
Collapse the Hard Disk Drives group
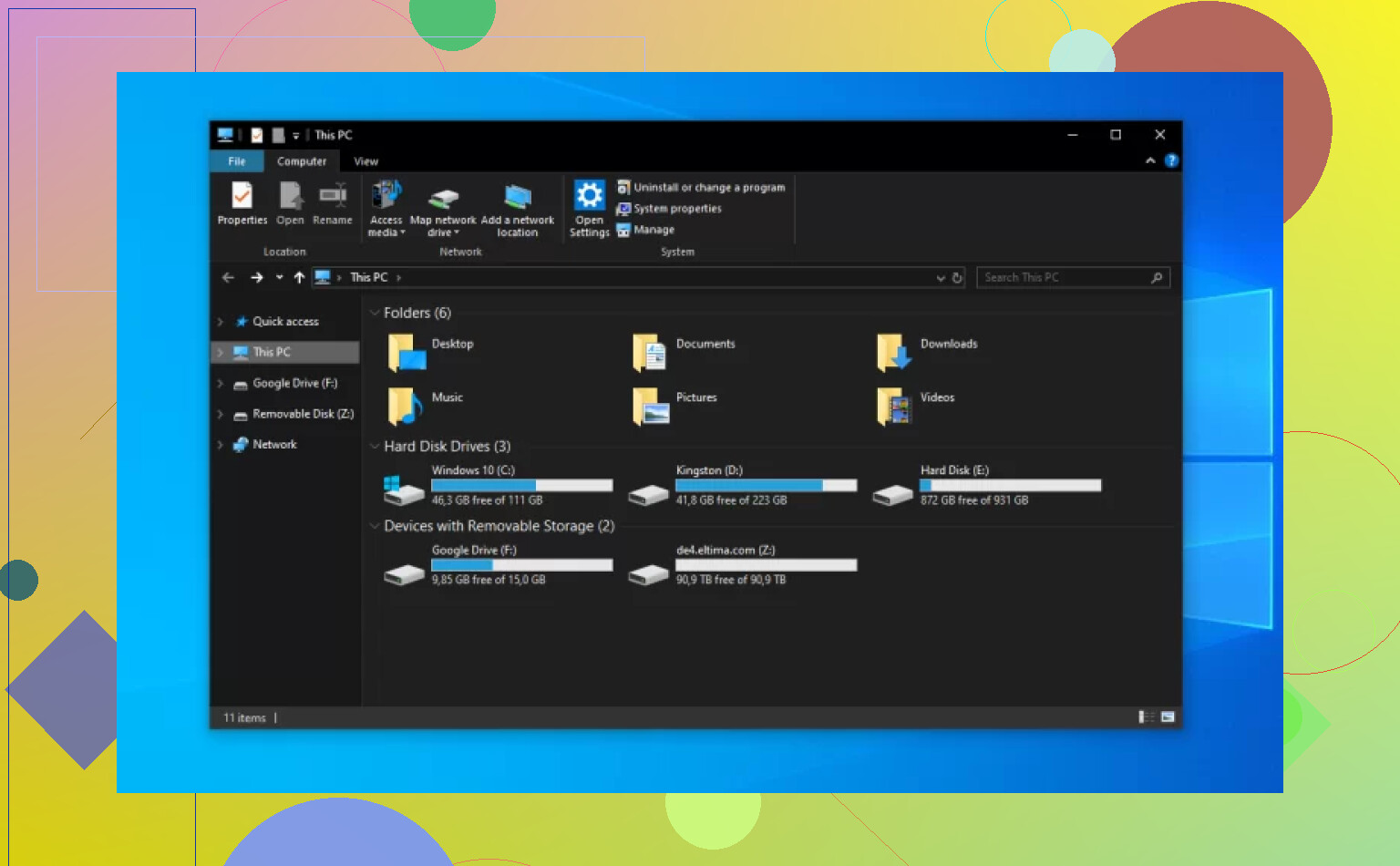375,447
